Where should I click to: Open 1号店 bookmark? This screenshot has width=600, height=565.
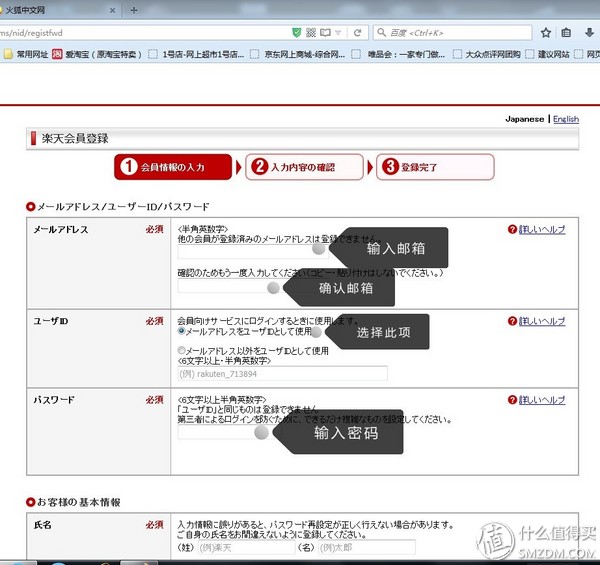196,54
